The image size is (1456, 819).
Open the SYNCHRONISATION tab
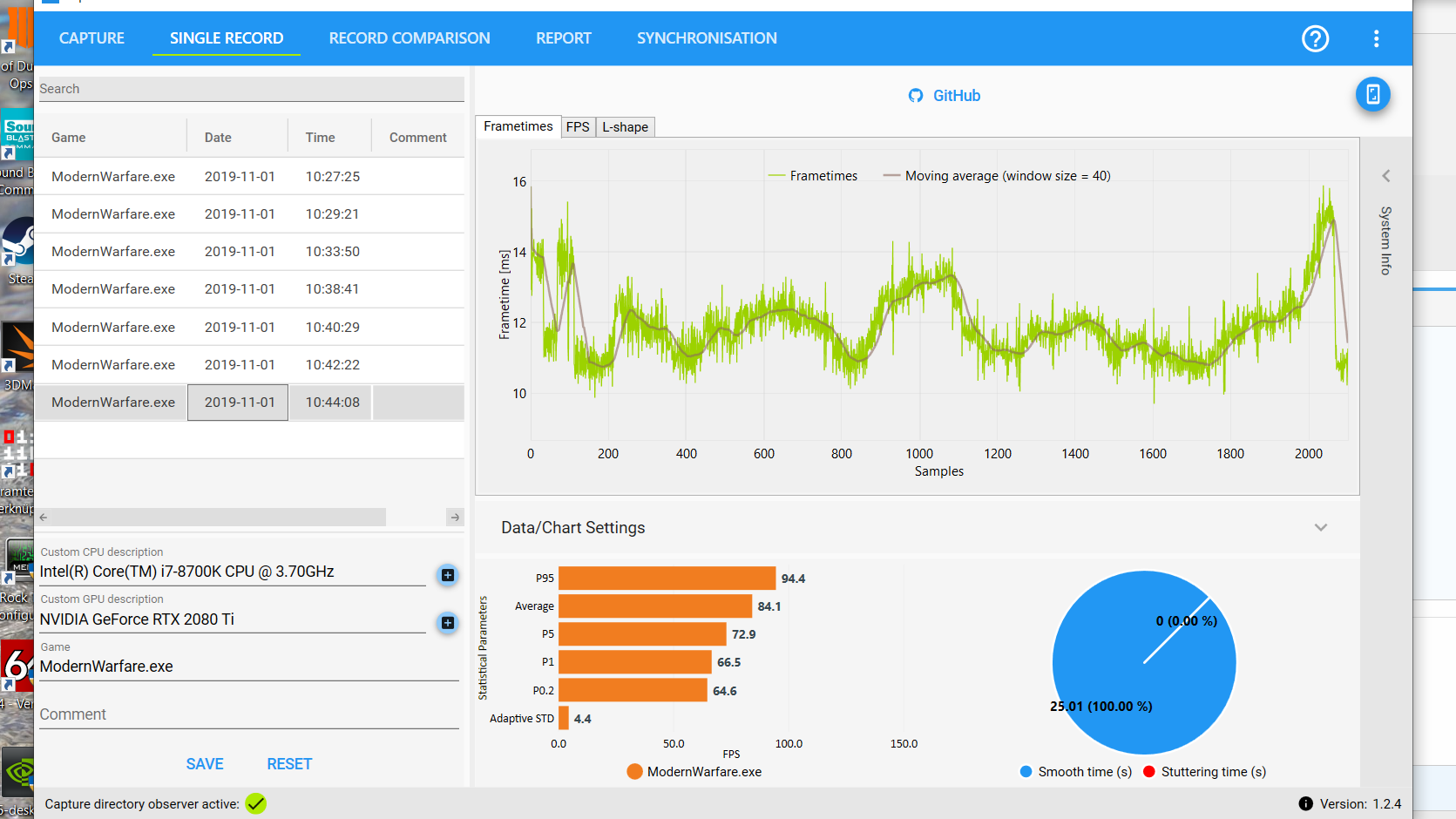coord(707,38)
